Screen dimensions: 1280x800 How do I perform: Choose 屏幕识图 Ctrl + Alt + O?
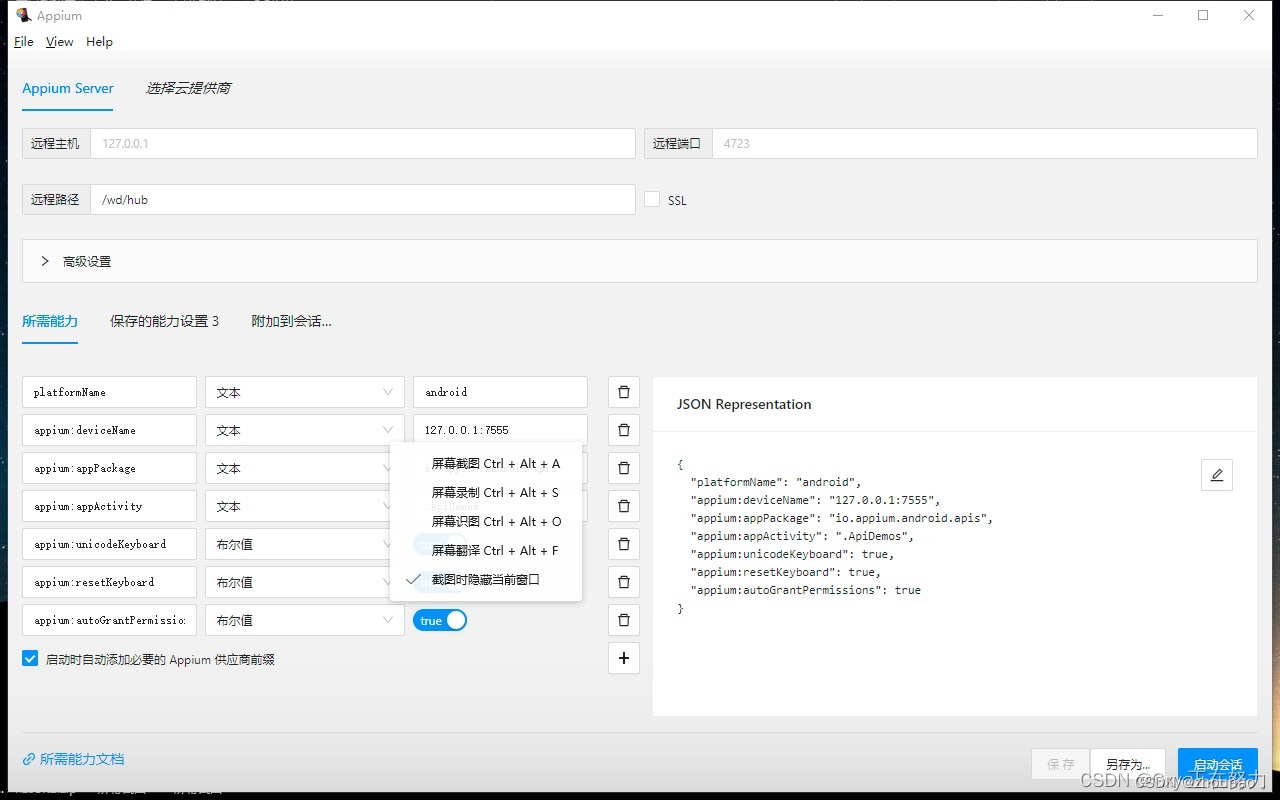(485, 521)
